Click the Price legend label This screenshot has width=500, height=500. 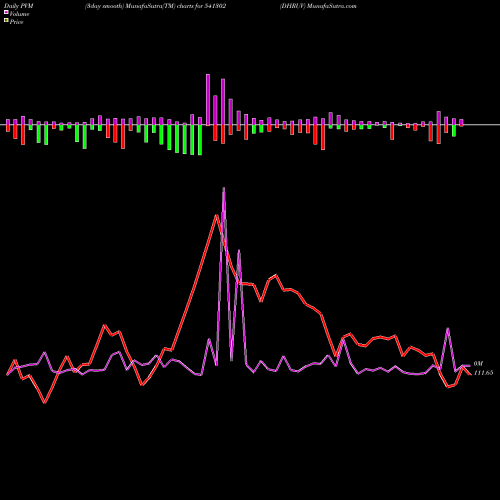pyautogui.click(x=16, y=22)
